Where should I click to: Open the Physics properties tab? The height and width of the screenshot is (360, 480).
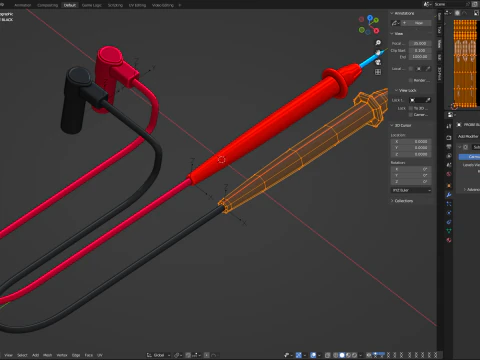[x=449, y=213]
